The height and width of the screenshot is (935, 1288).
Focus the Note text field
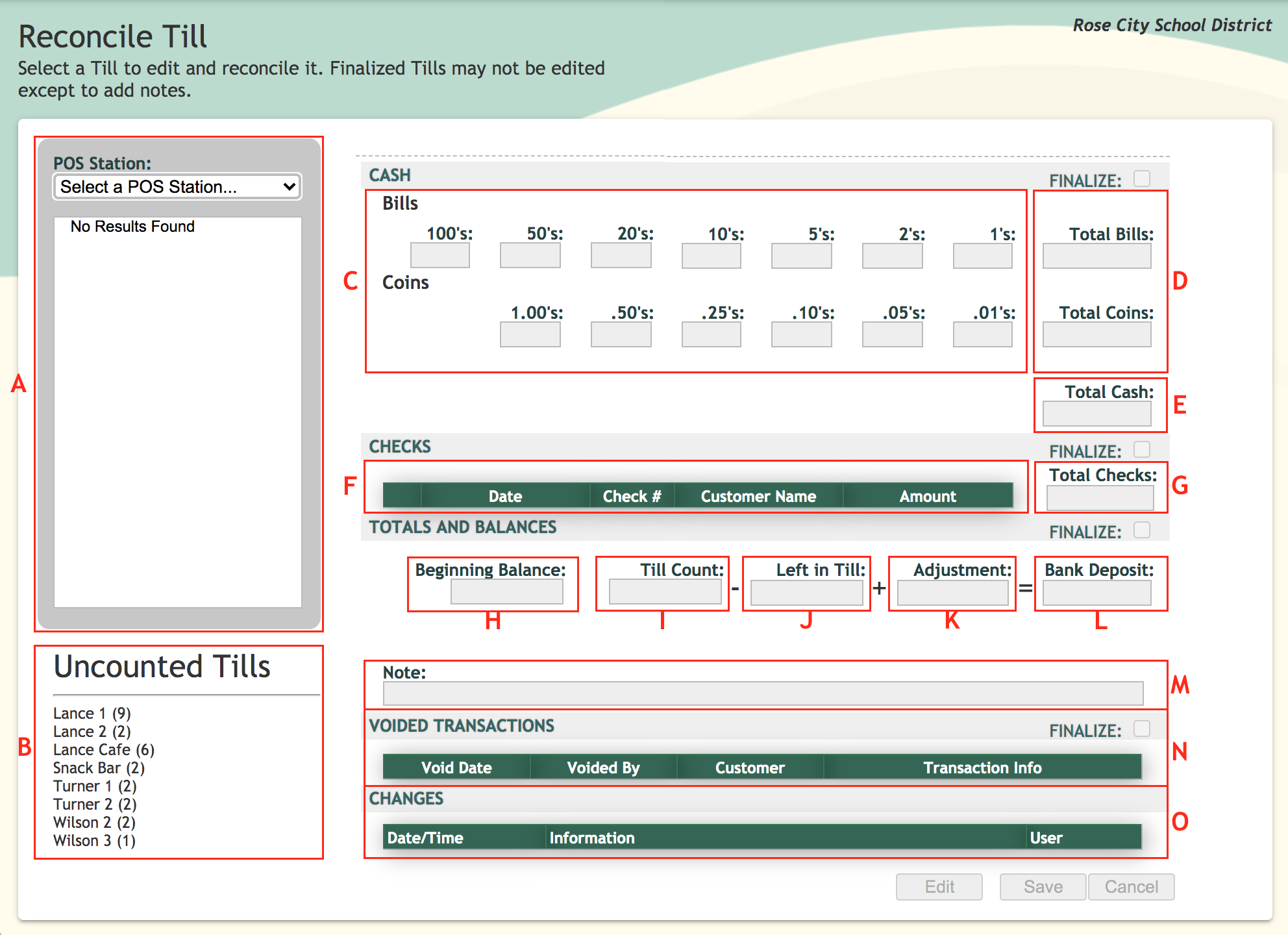click(762, 693)
